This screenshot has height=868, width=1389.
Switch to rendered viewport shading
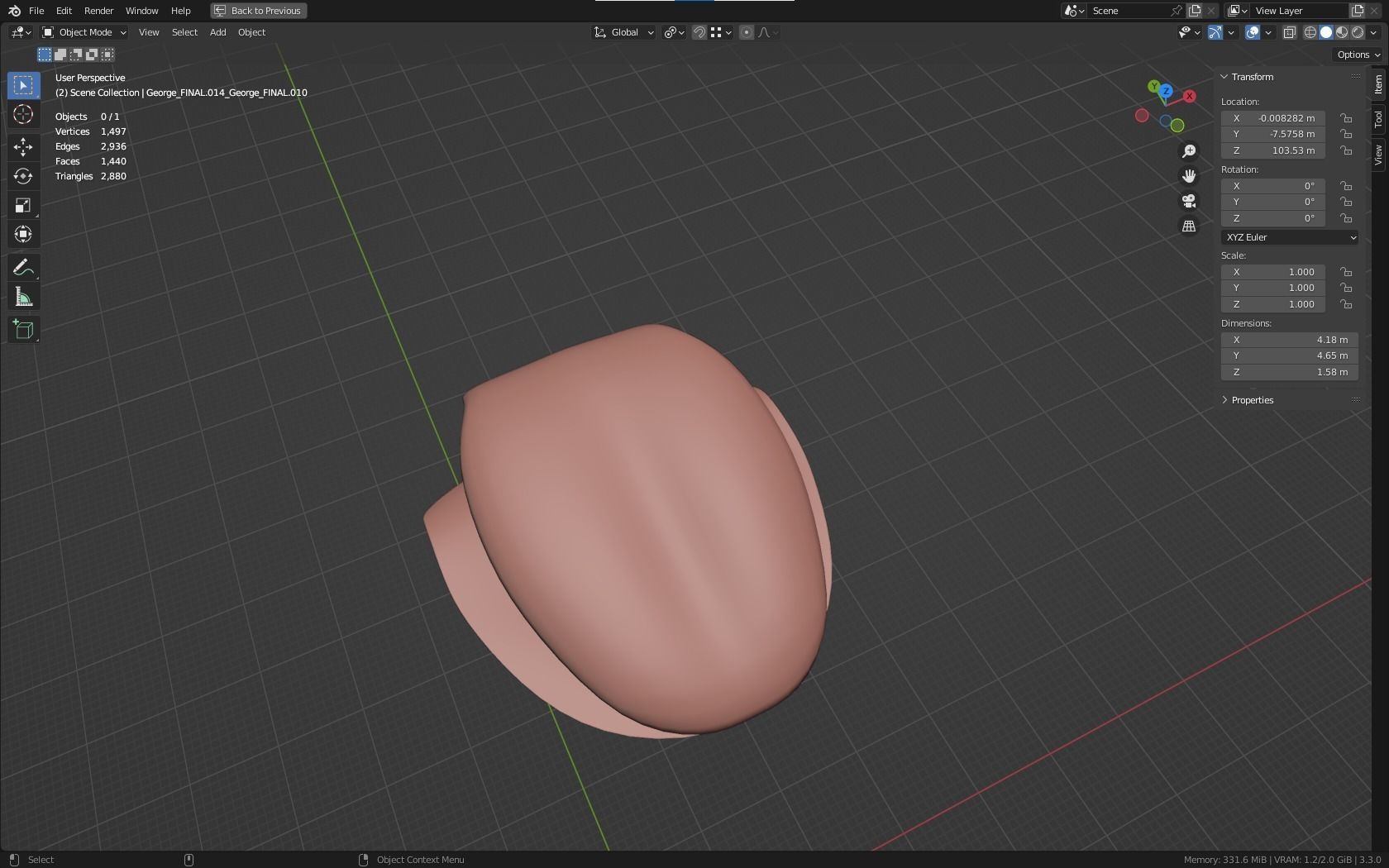click(x=1358, y=32)
